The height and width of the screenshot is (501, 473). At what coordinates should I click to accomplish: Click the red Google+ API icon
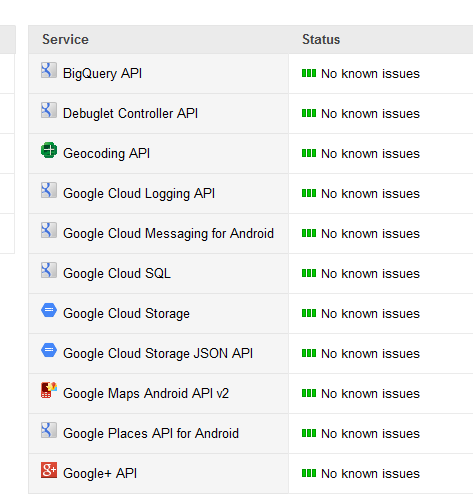coord(49,470)
